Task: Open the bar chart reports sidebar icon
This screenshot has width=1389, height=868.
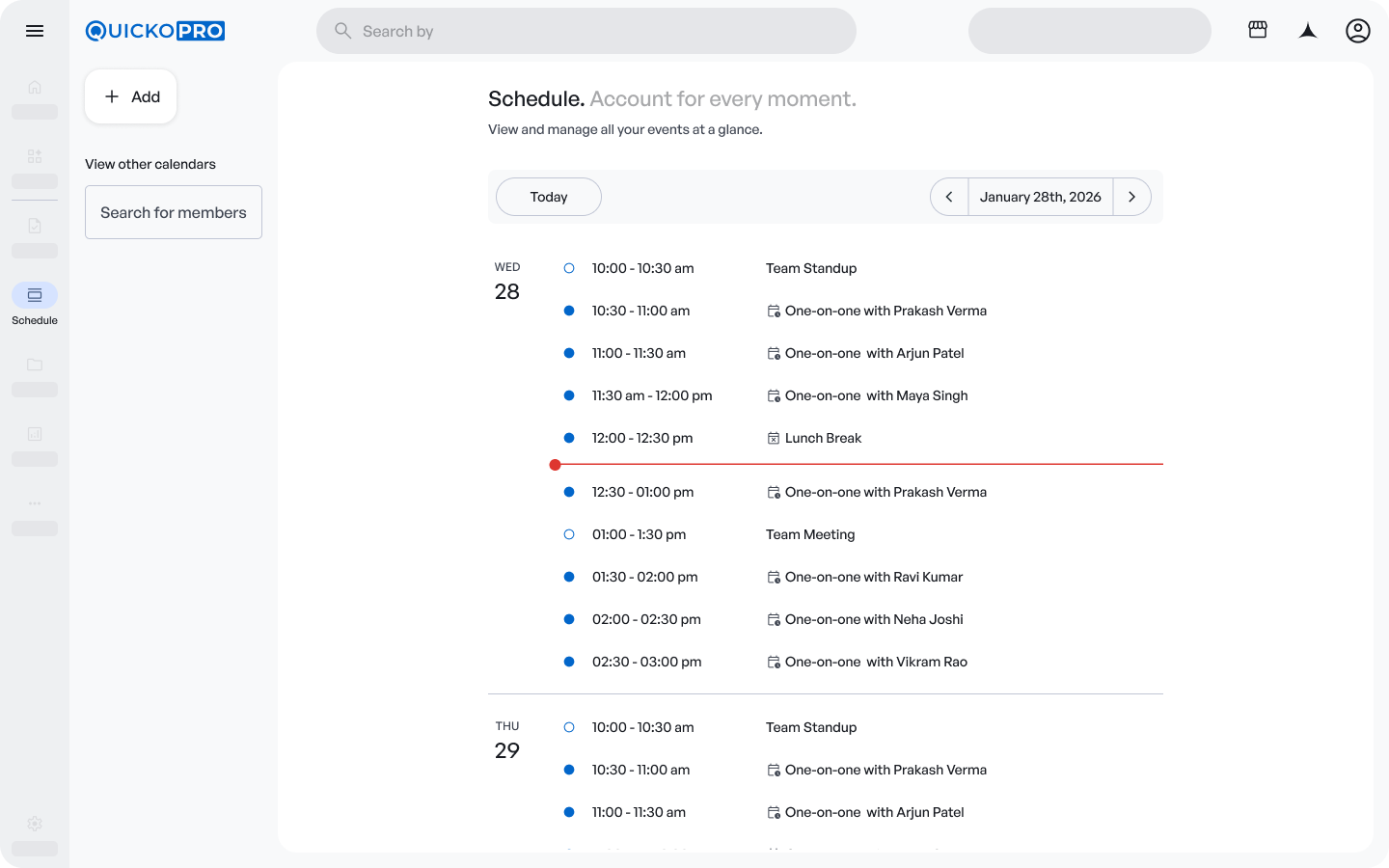Action: tap(35, 434)
